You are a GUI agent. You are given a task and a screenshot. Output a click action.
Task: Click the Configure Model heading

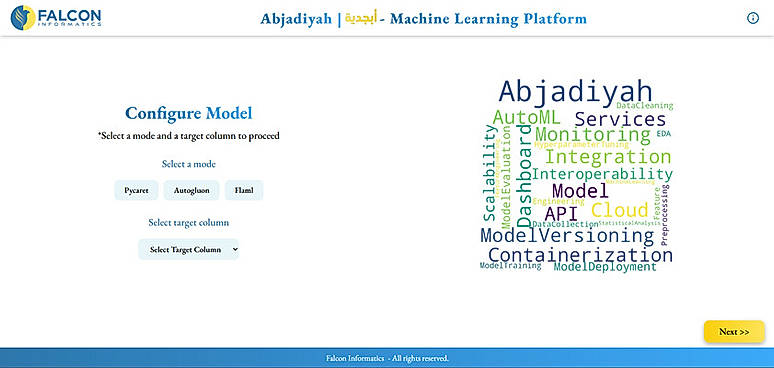189,113
